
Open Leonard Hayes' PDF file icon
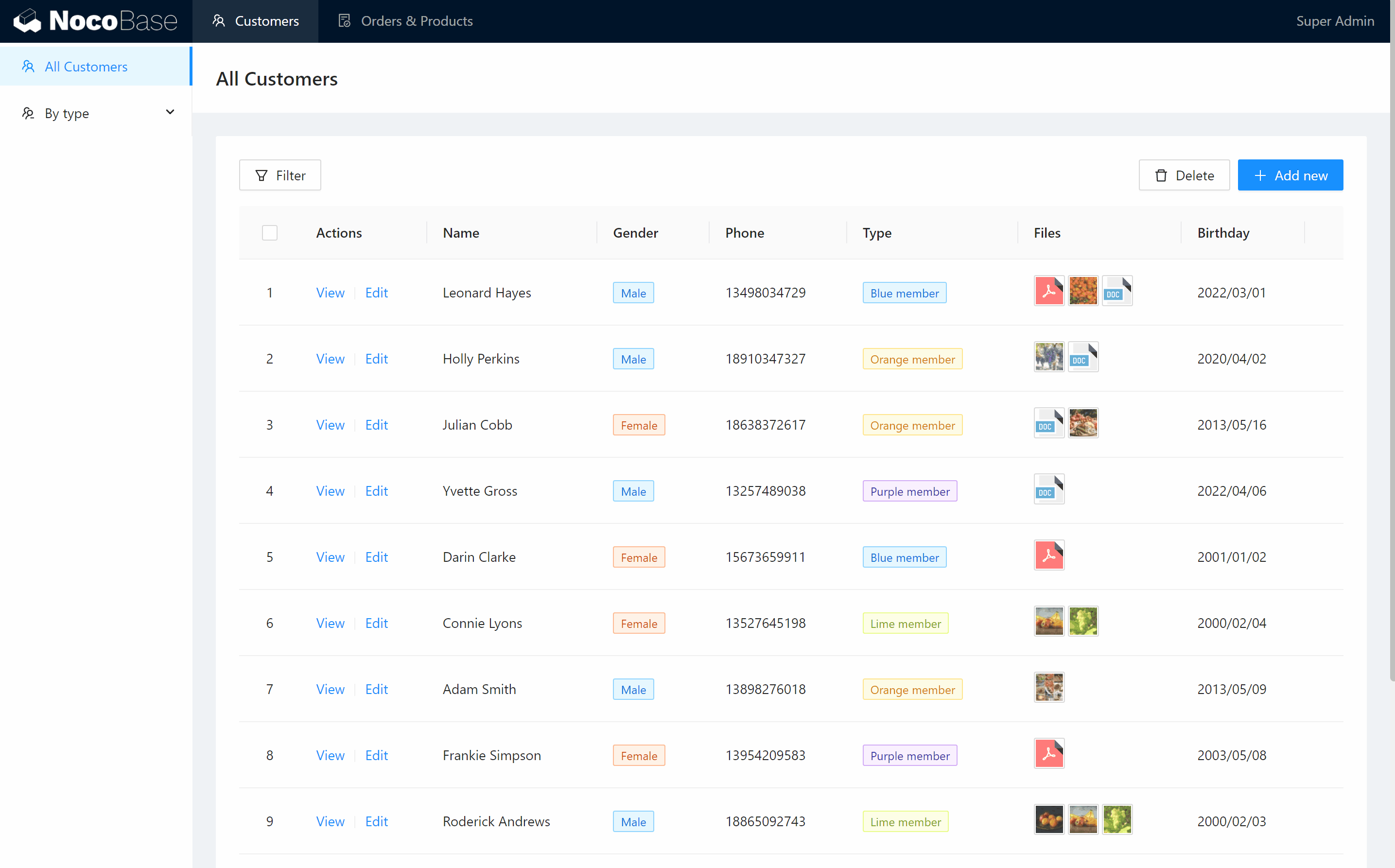(x=1048, y=291)
